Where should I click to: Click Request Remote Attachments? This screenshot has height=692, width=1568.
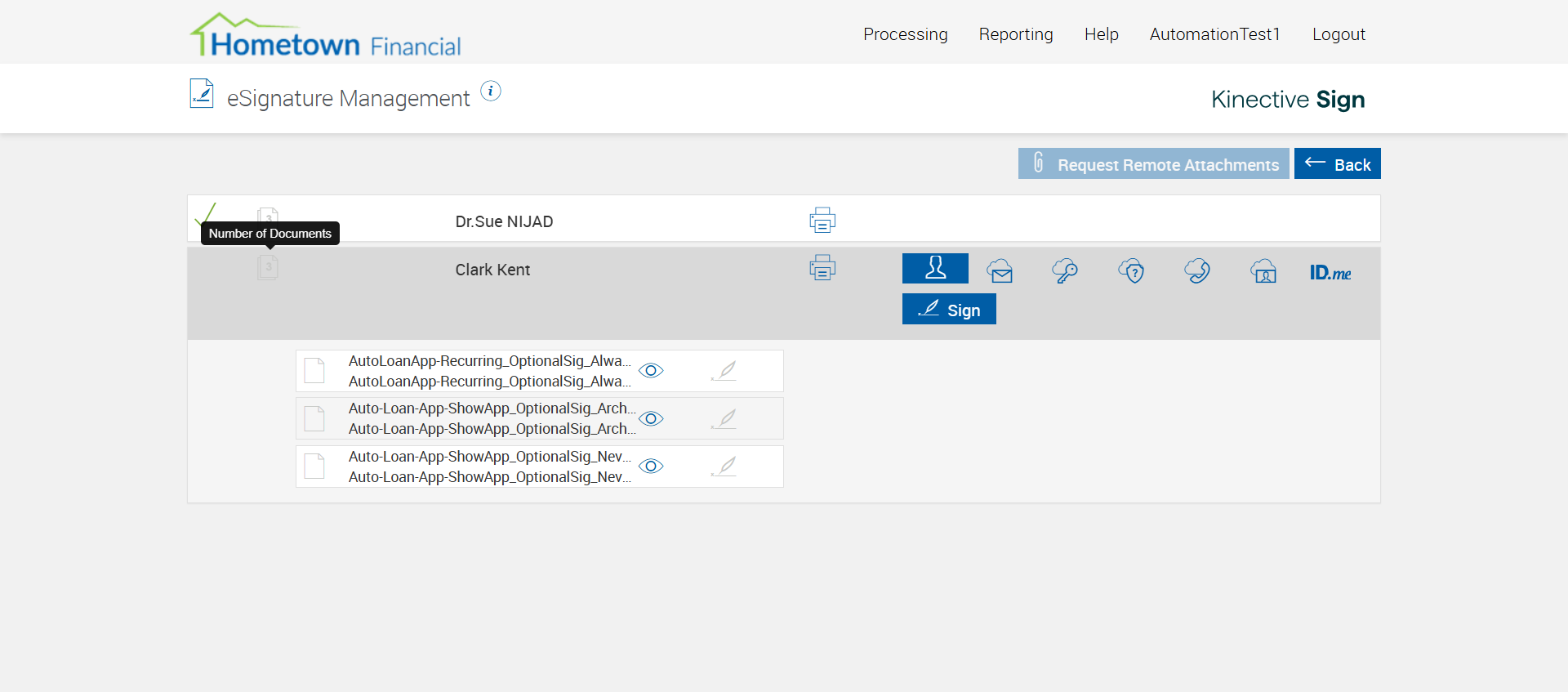[x=1153, y=164]
